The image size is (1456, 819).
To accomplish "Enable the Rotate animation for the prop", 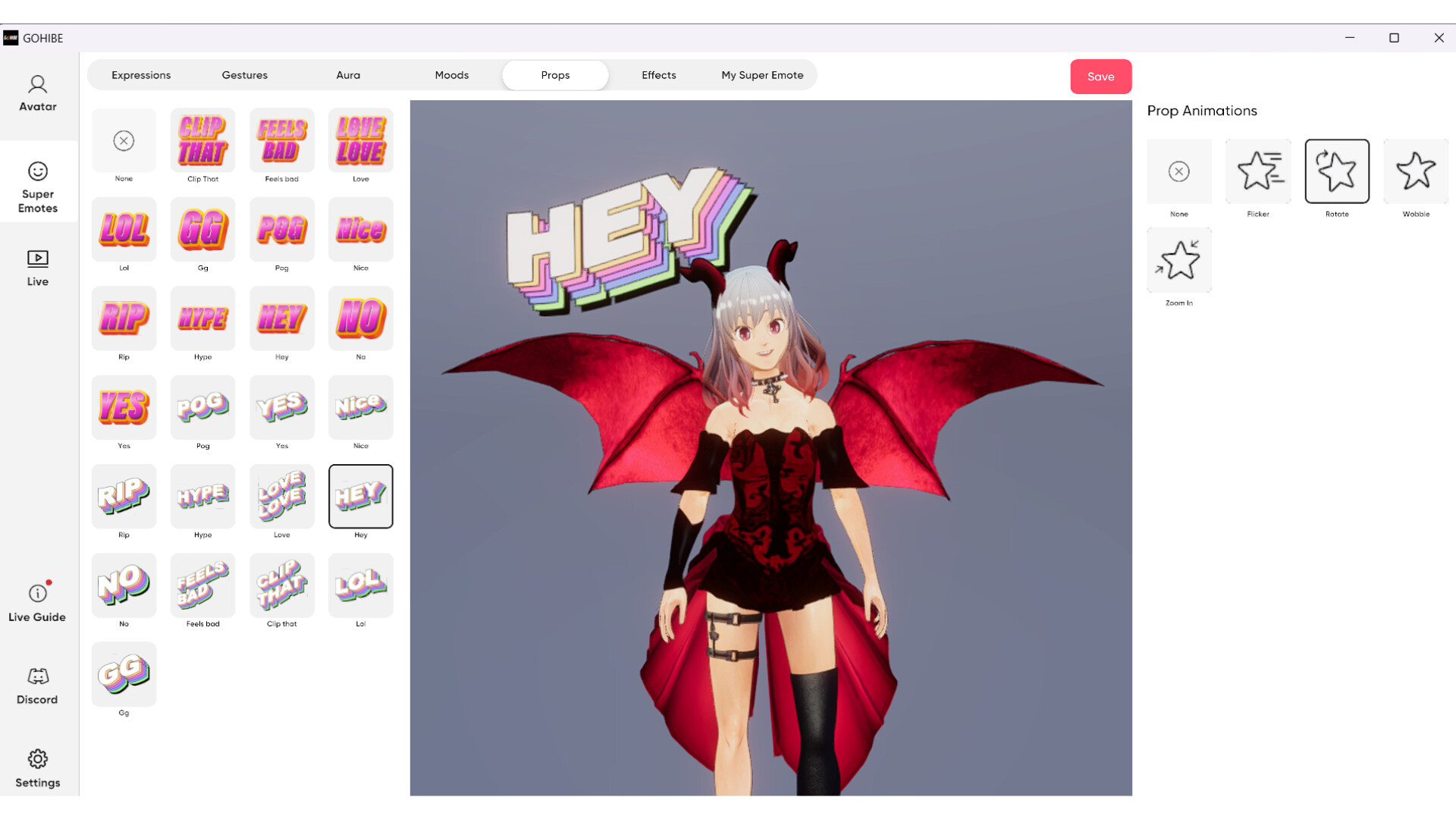I will (1336, 171).
